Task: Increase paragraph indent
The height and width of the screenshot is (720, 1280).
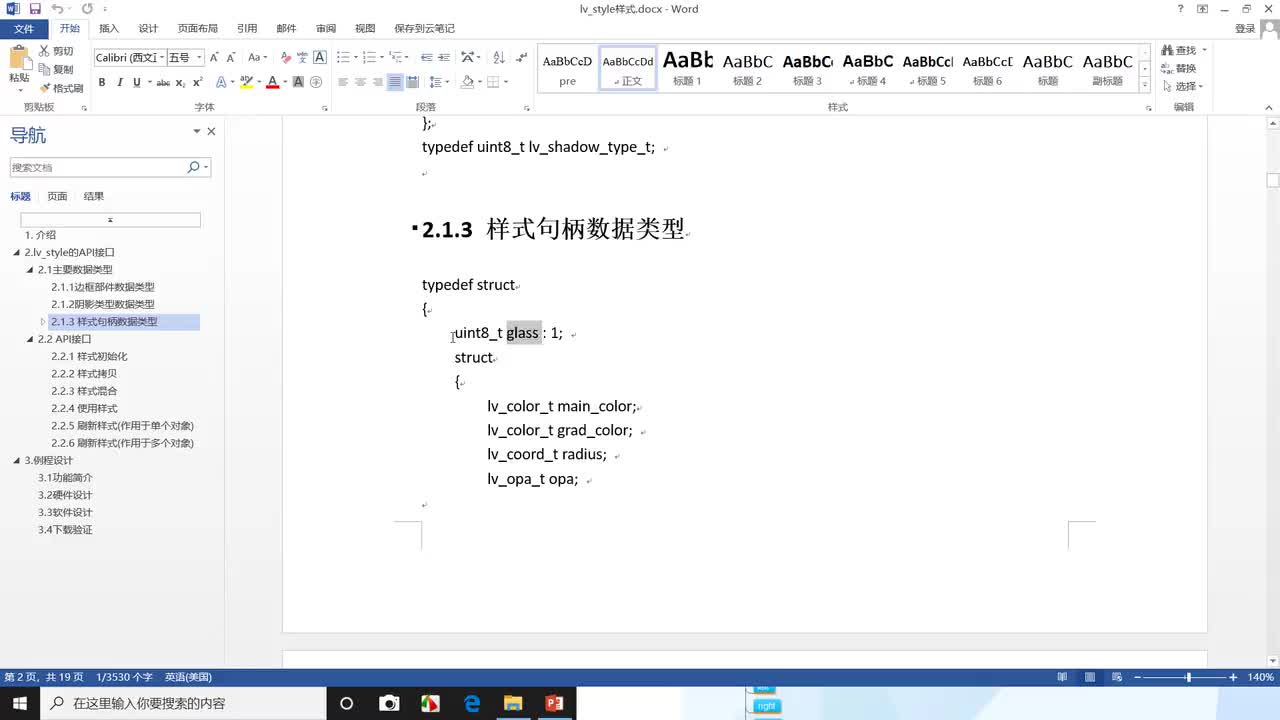Action: click(443, 58)
